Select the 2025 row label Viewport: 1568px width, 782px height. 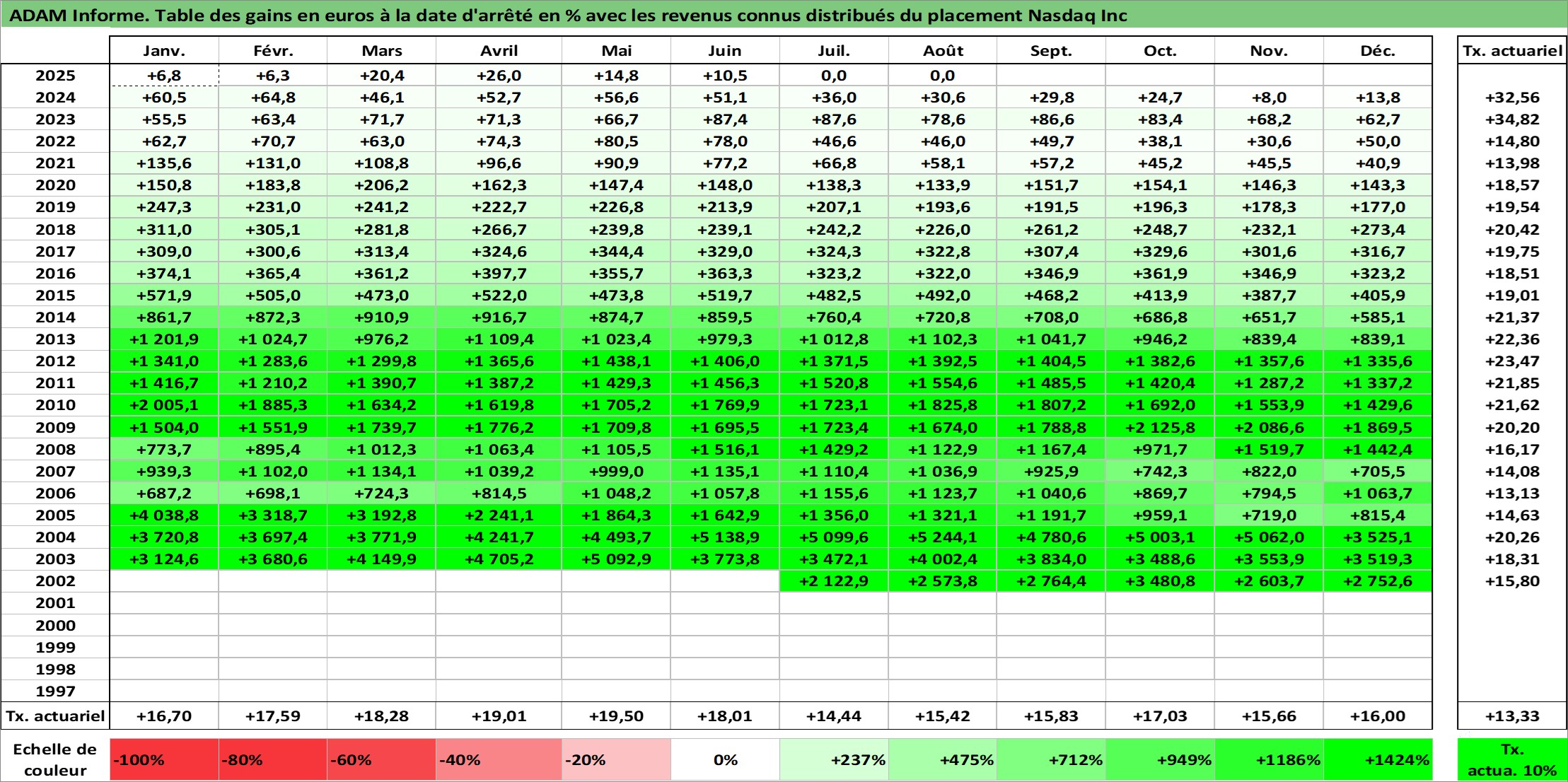tap(55, 76)
